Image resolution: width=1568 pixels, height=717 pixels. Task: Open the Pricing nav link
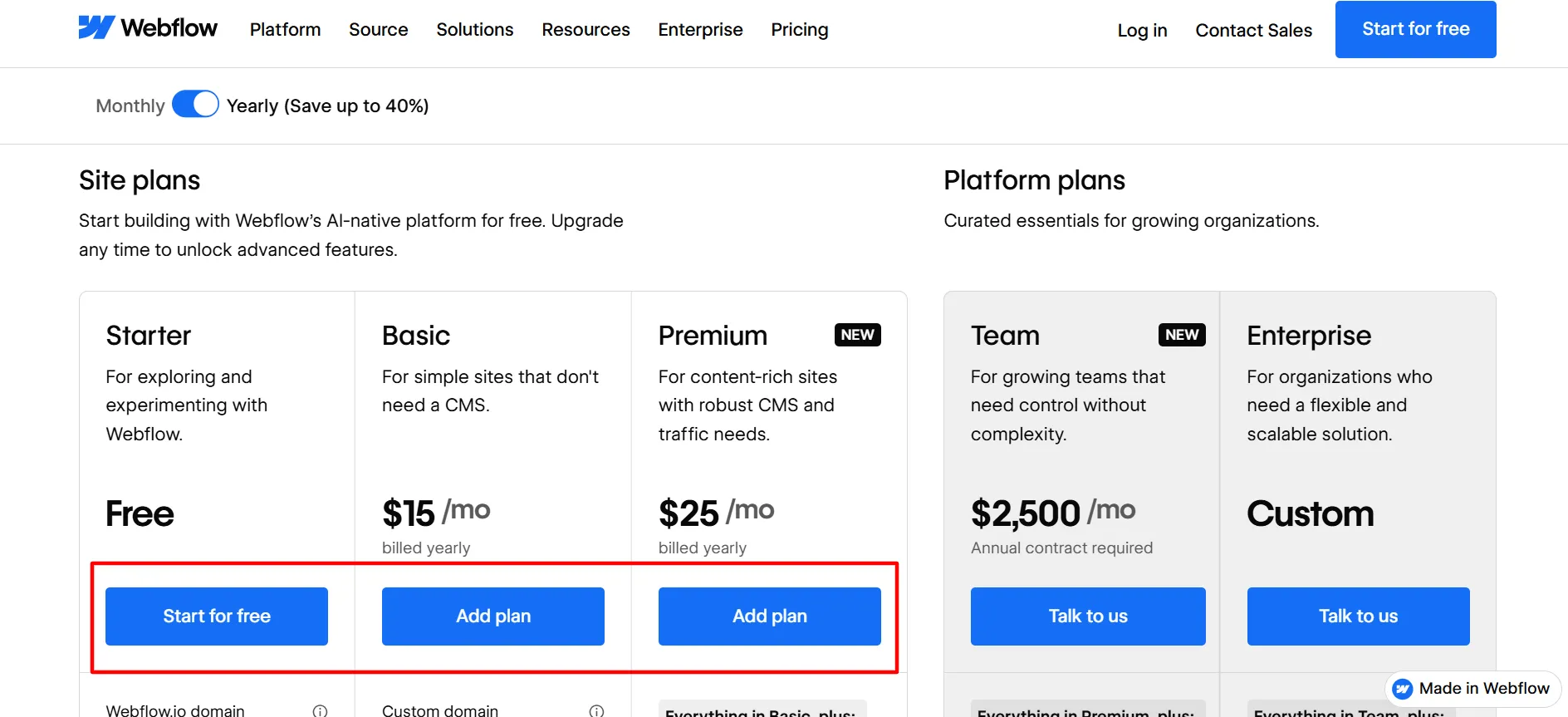click(799, 30)
